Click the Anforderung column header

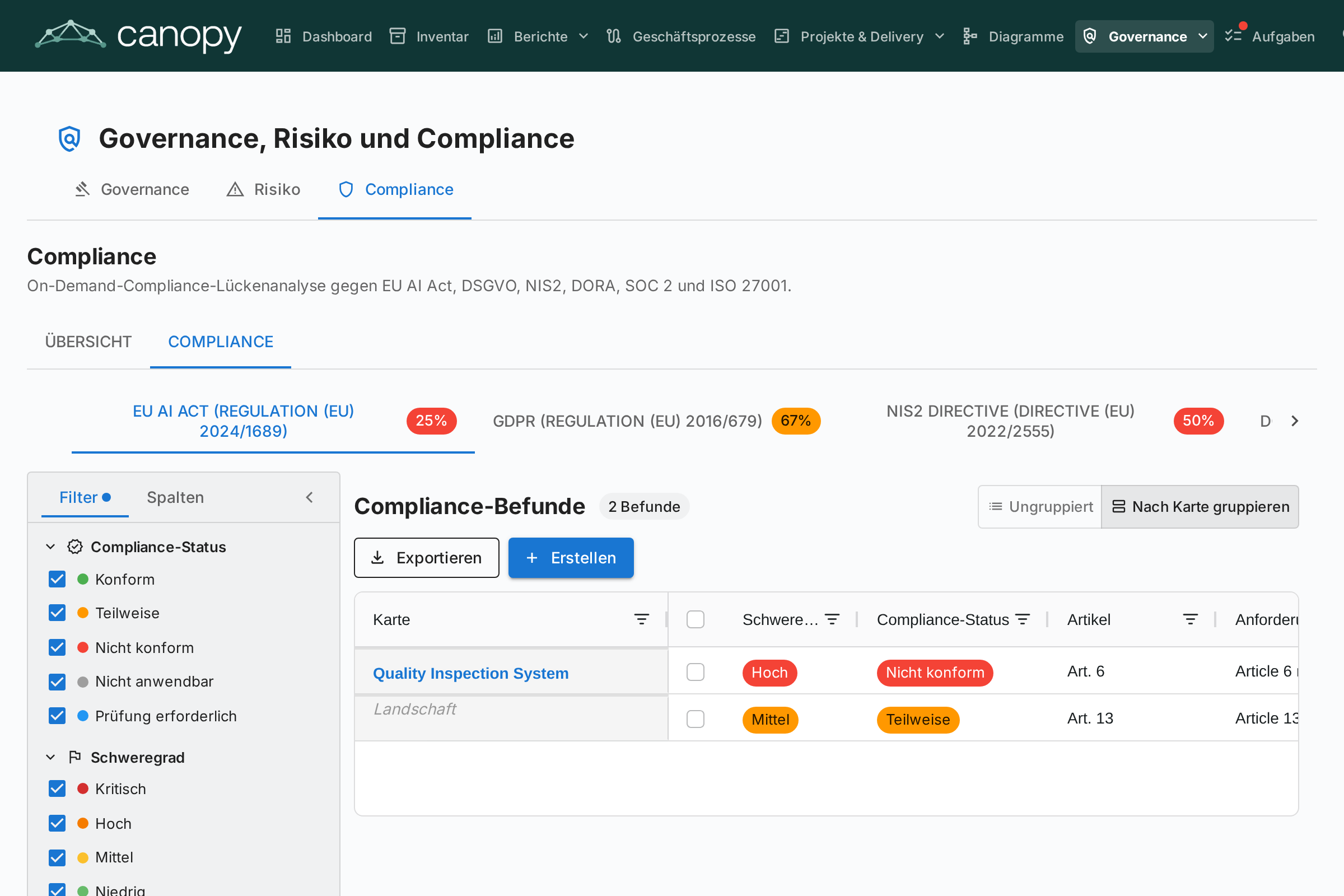[x=1267, y=619]
